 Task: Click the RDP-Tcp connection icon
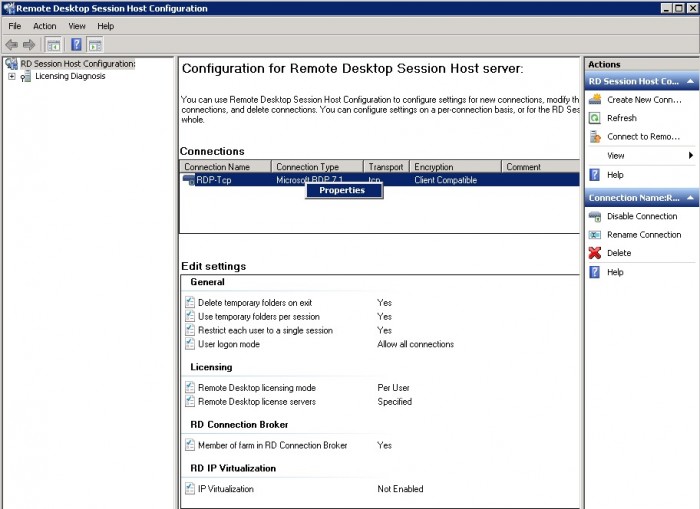(x=189, y=180)
